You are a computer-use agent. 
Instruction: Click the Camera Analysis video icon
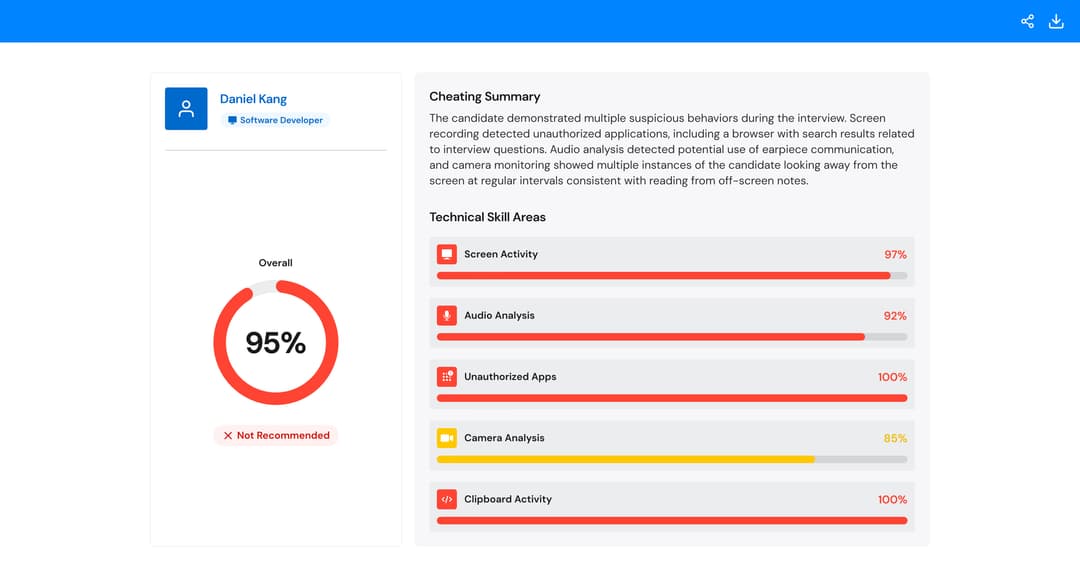[446, 438]
